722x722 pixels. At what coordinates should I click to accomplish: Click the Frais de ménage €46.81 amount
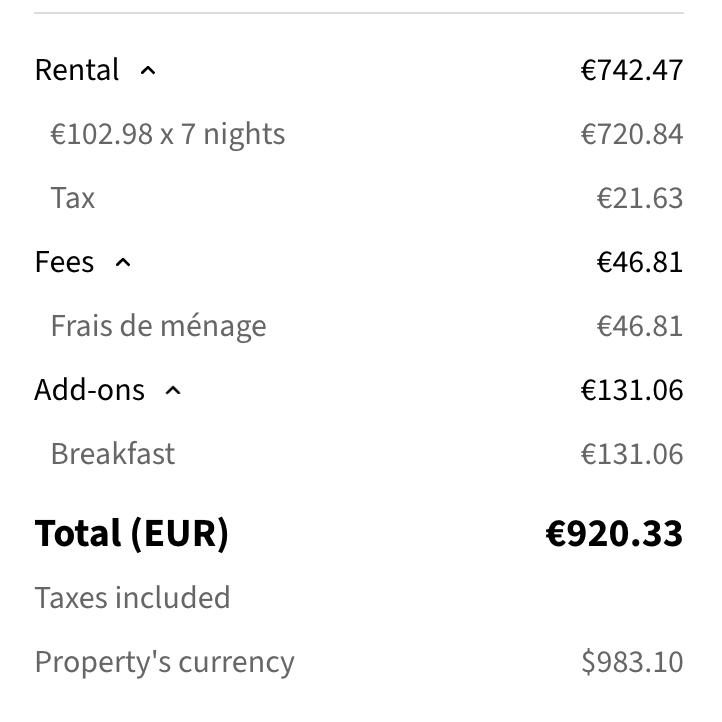pos(640,326)
